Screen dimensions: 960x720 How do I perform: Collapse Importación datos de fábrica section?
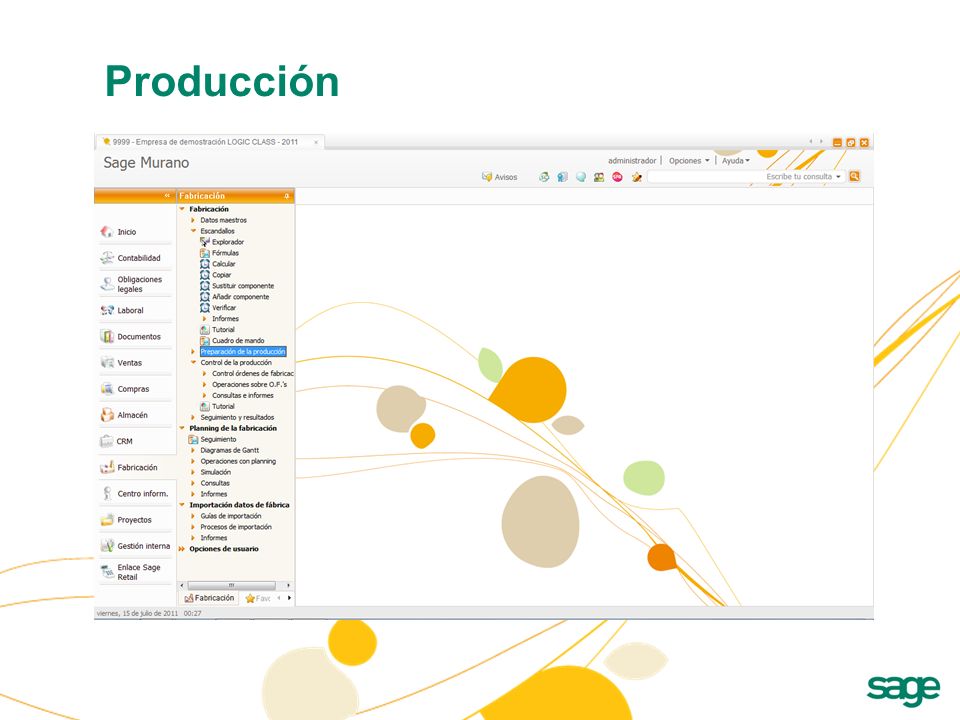[x=182, y=505]
